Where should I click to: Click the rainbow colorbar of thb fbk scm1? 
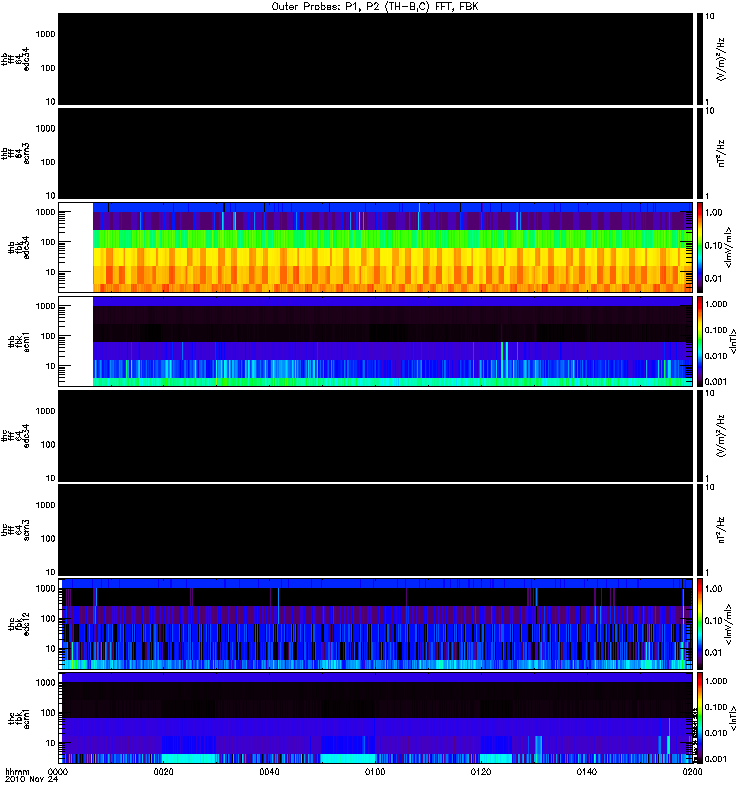click(700, 341)
